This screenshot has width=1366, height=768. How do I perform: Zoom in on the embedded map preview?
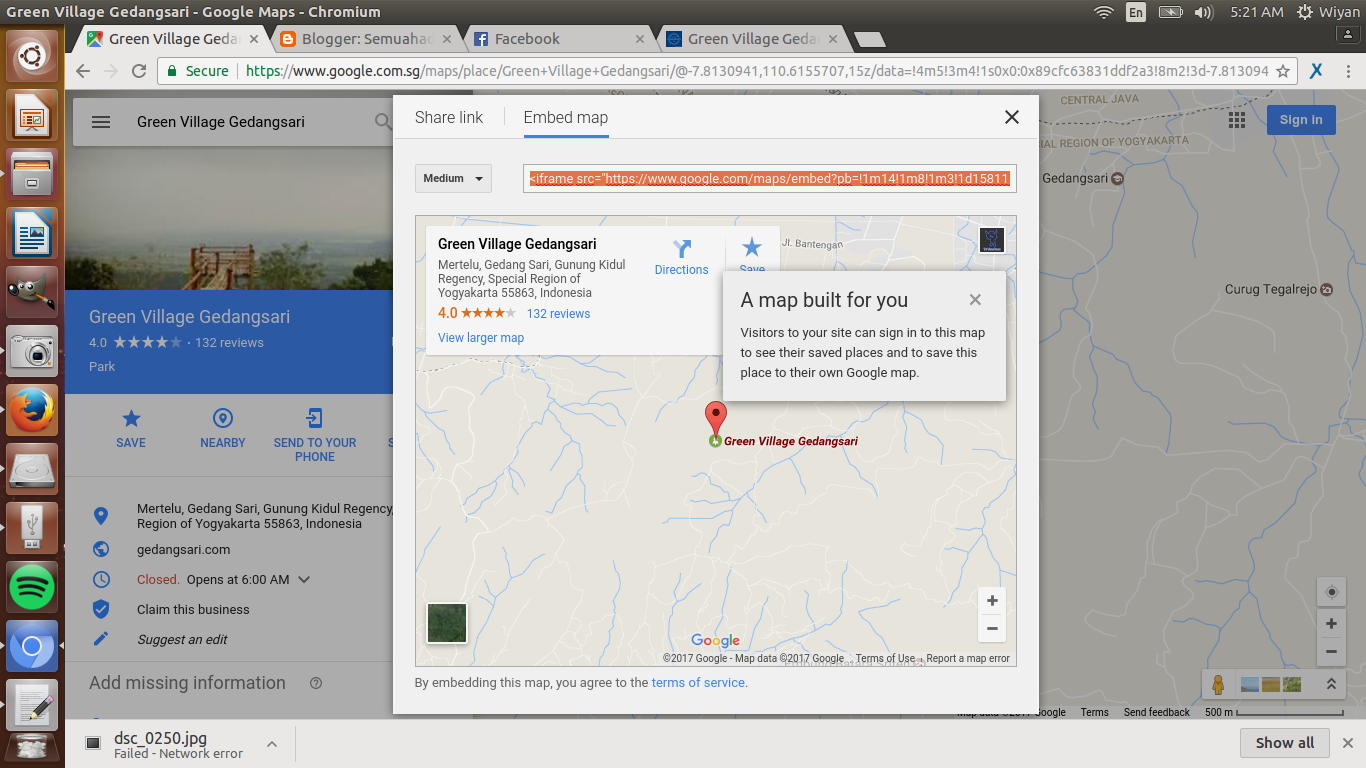click(992, 601)
